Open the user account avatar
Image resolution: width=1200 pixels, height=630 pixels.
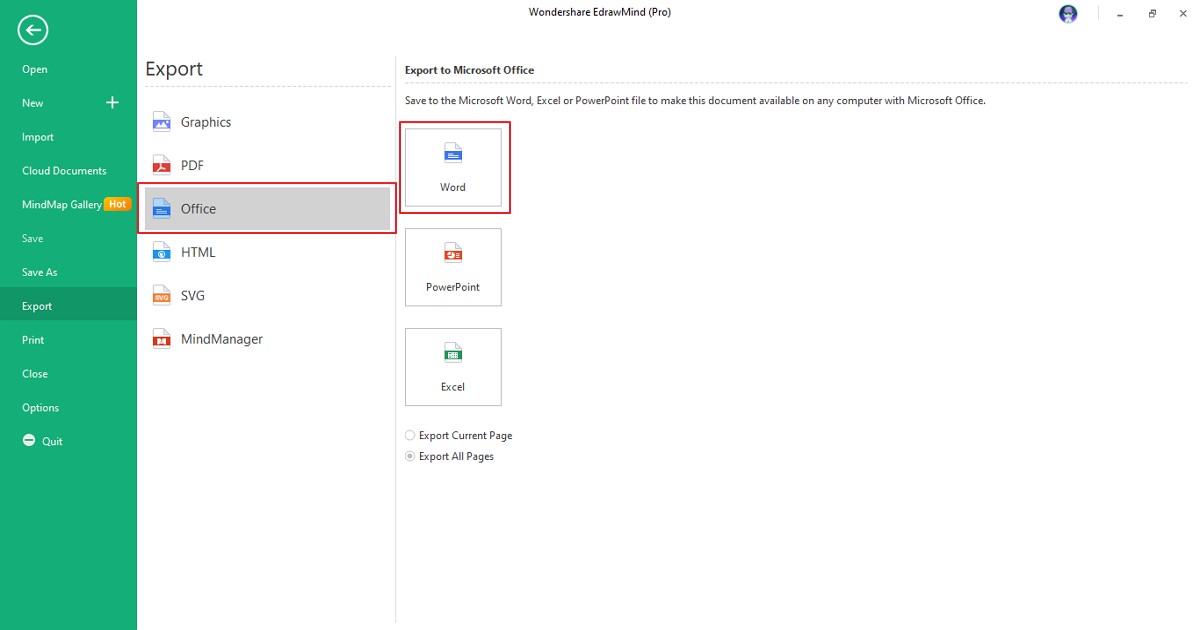(x=1069, y=13)
